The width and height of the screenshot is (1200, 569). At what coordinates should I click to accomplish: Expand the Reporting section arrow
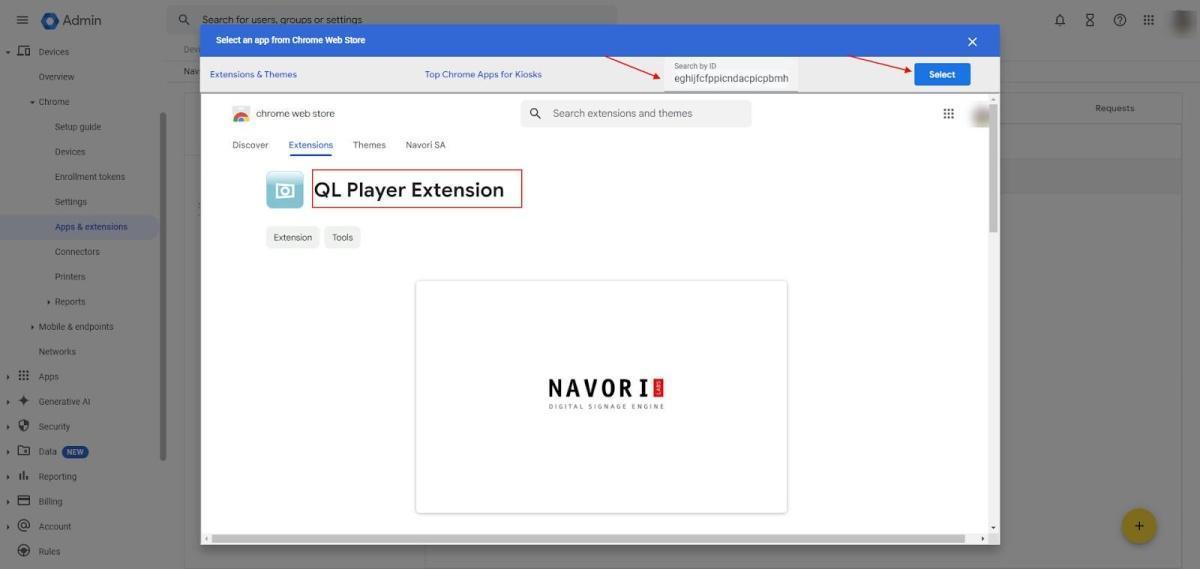coord(8,477)
